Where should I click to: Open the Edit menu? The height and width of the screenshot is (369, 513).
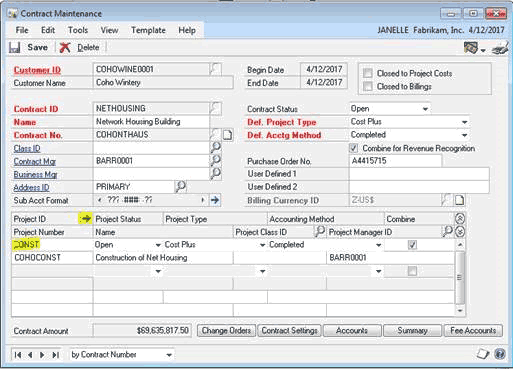[48, 30]
